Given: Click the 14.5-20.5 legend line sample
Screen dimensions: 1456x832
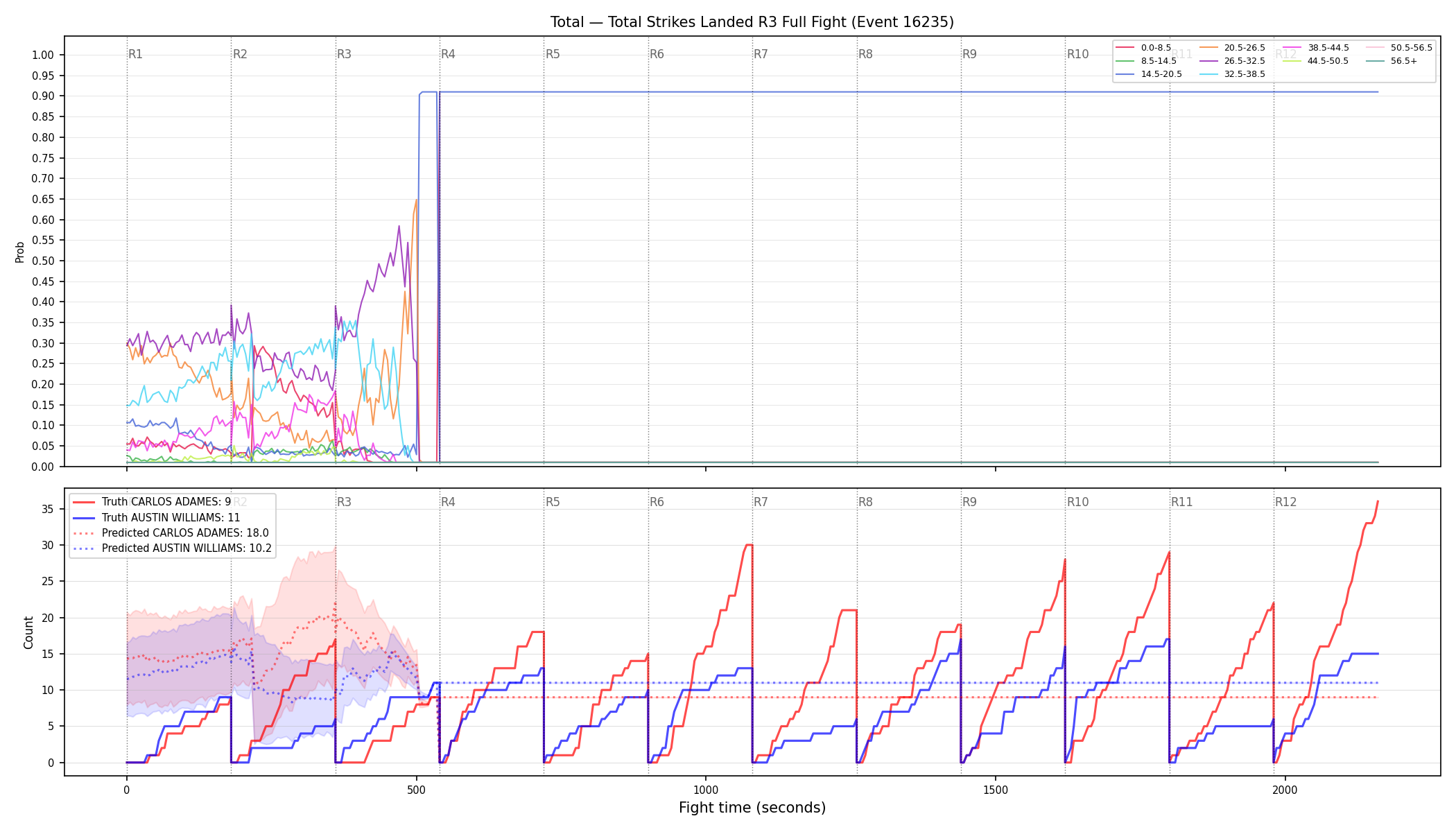Looking at the screenshot, I should coord(1125,74).
